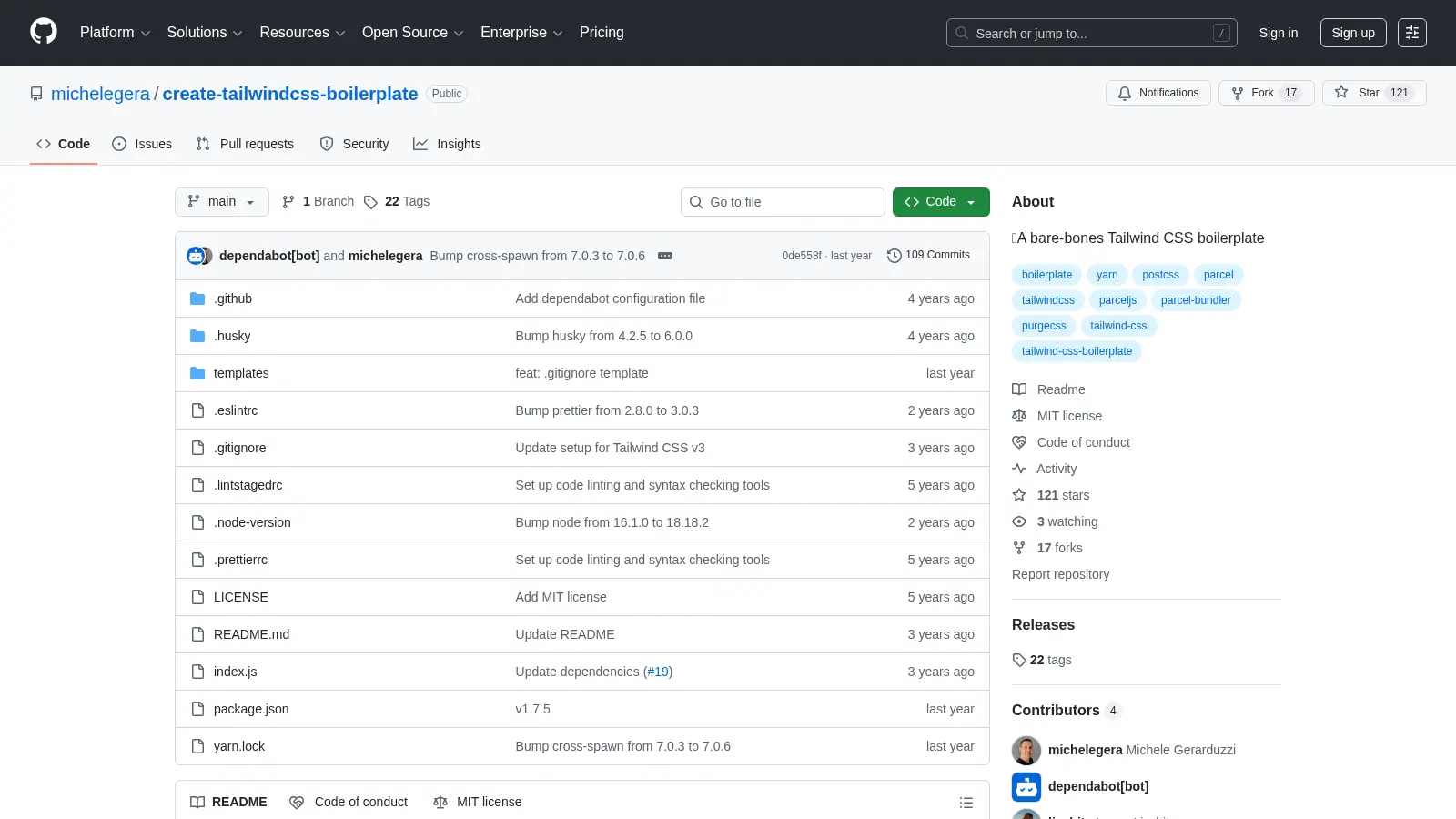Open the main branch selector dropdown
Viewport: 1456px width, 819px height.
click(x=221, y=202)
